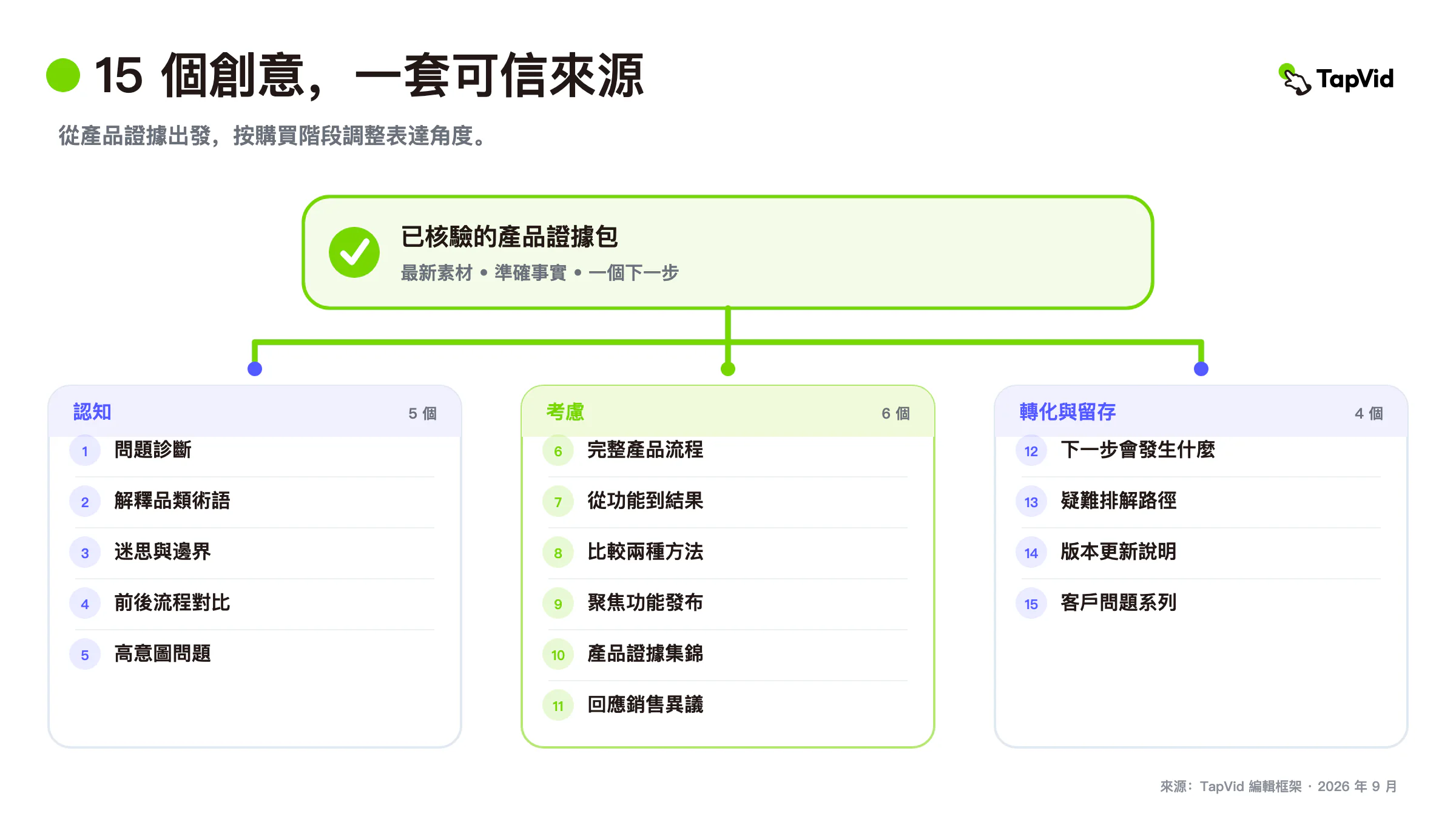Select the 迷思與邊界 item
Image resolution: width=1456 pixels, height=819 pixels.
tap(254, 553)
